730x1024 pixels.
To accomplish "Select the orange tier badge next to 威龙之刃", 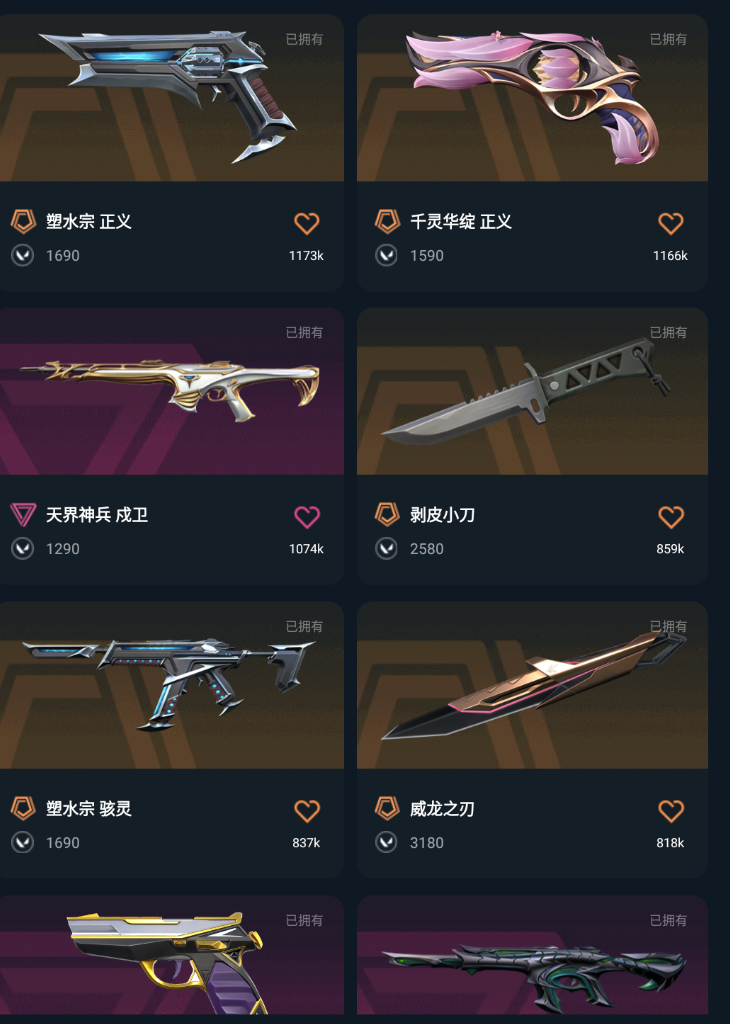I will tap(387, 808).
